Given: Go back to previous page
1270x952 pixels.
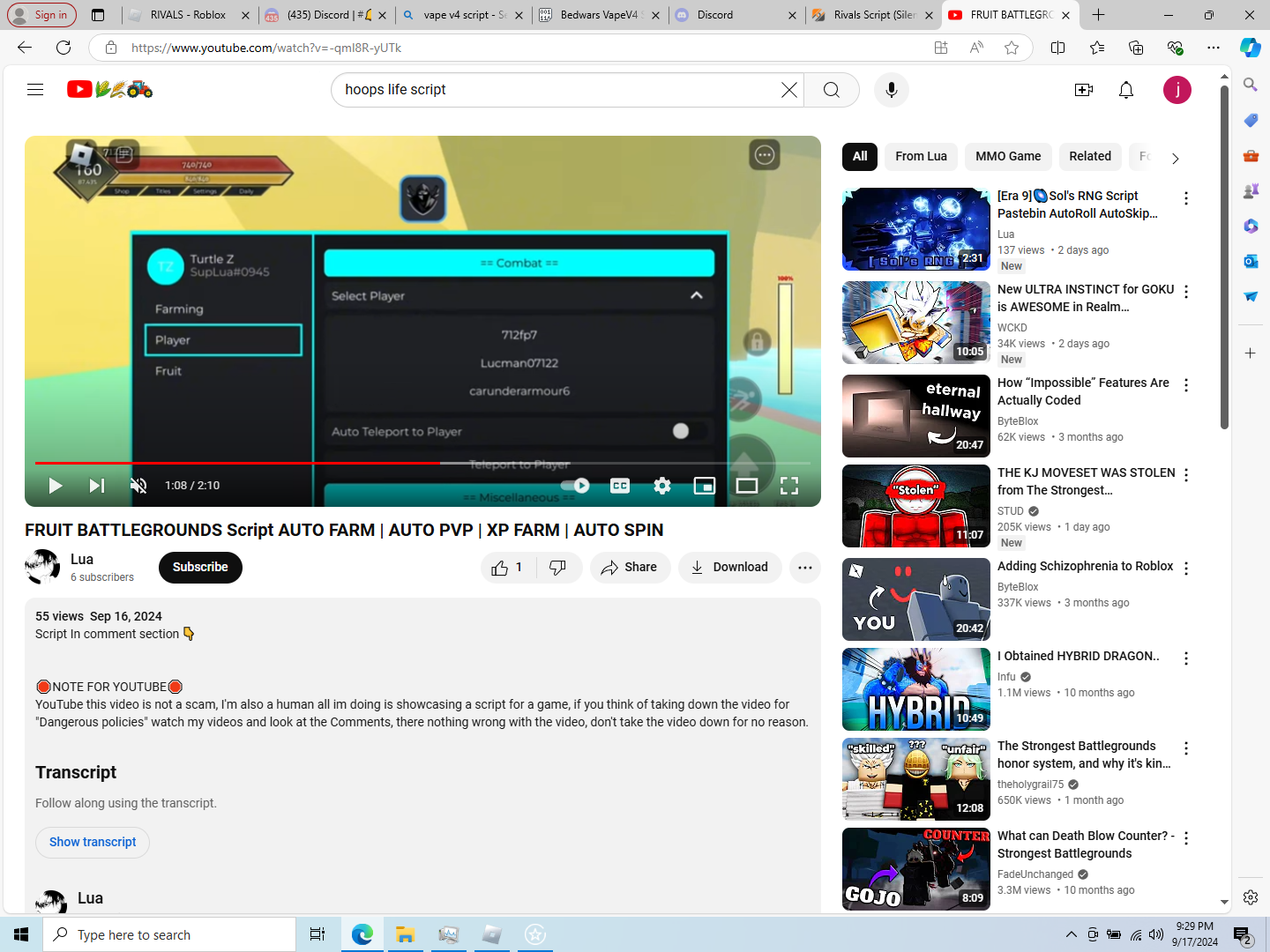Looking at the screenshot, I should tap(25, 48).
